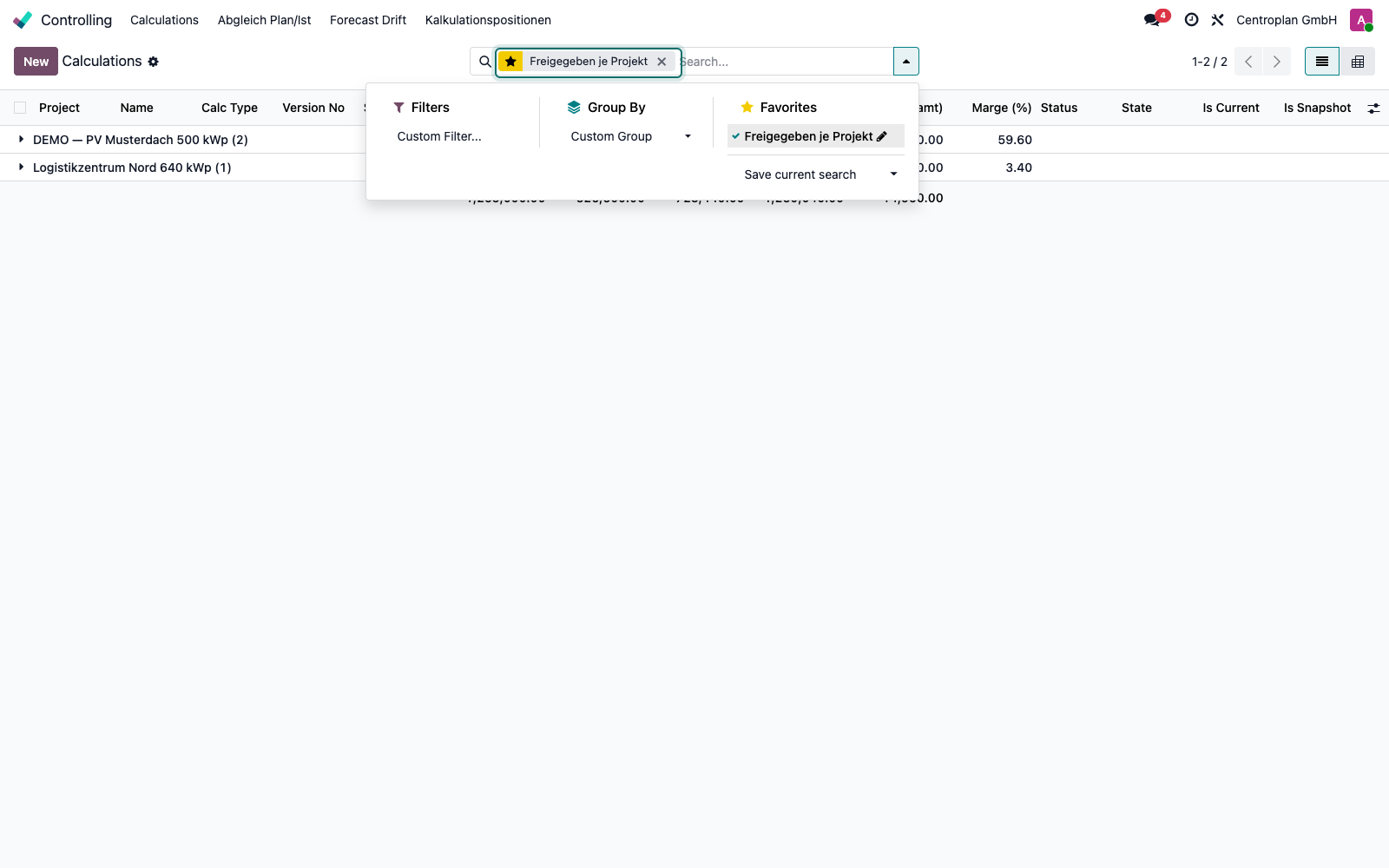Expand the Logistikzentrum Nord group
This screenshot has width=1389, height=868.
click(x=21, y=168)
